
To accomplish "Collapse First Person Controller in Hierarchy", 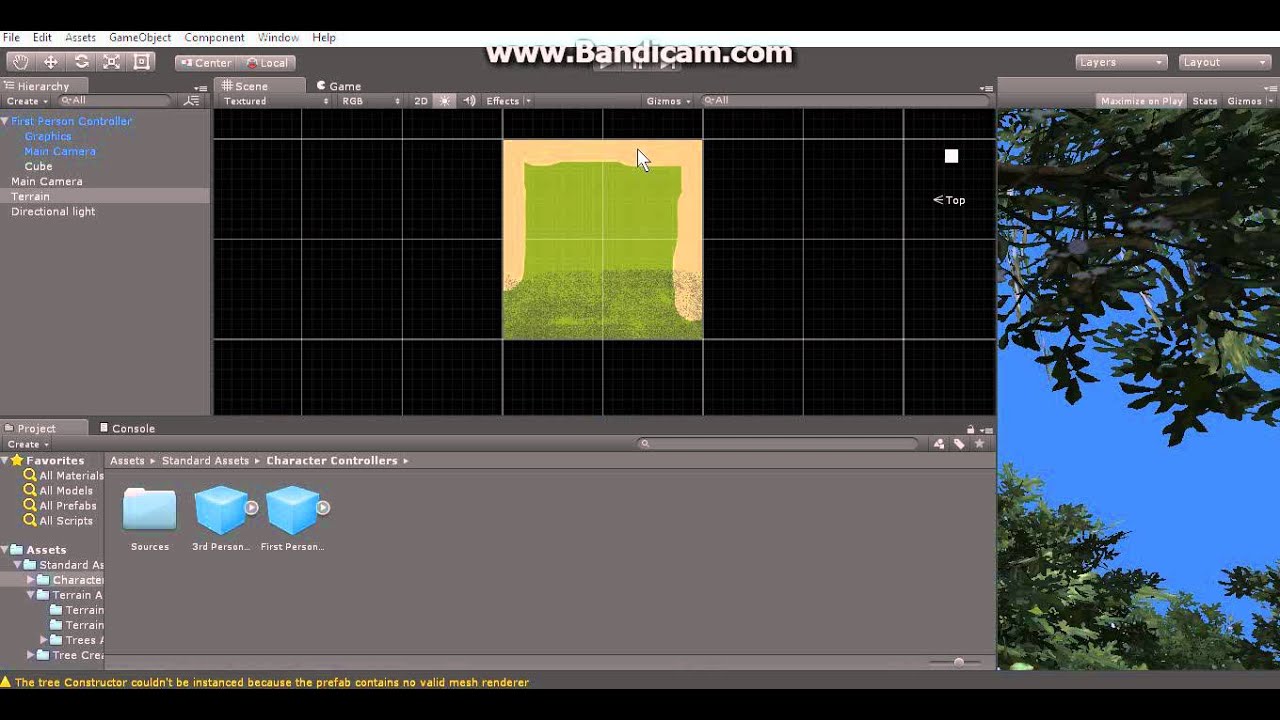I will (x=5, y=121).
